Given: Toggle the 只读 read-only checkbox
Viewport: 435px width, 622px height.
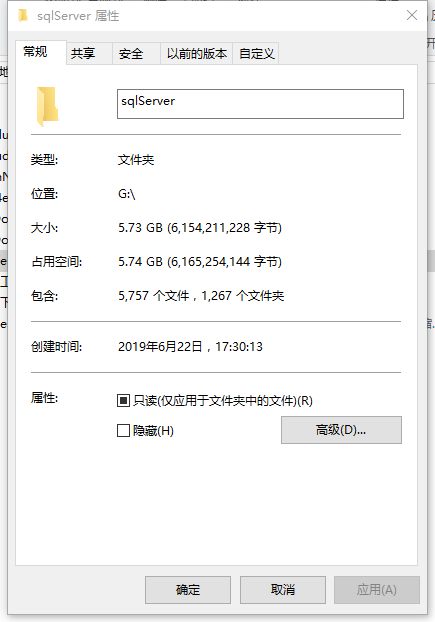Looking at the screenshot, I should click(123, 401).
